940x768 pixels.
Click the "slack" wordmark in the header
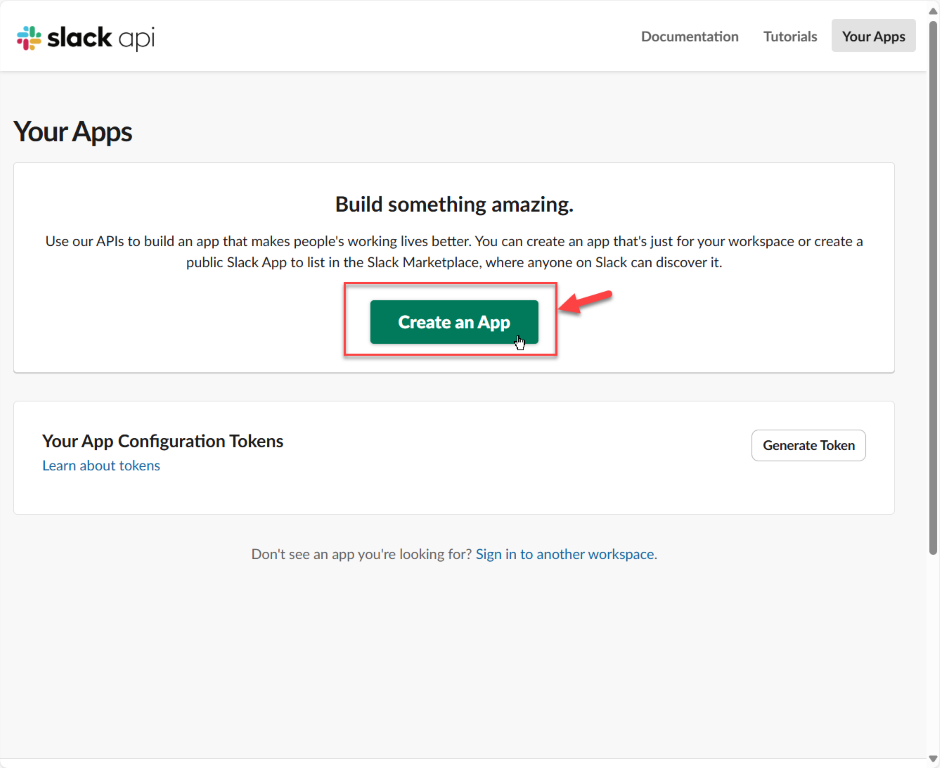click(79, 37)
